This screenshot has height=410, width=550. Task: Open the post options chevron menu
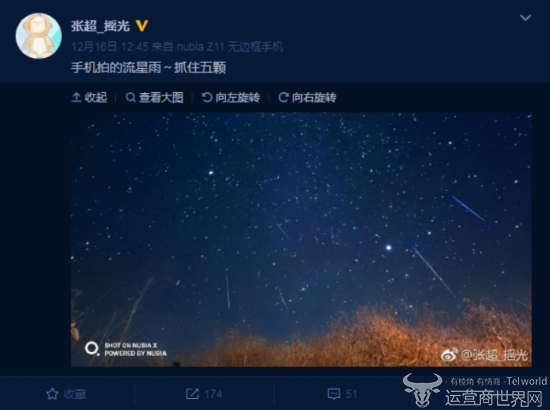coord(525,18)
